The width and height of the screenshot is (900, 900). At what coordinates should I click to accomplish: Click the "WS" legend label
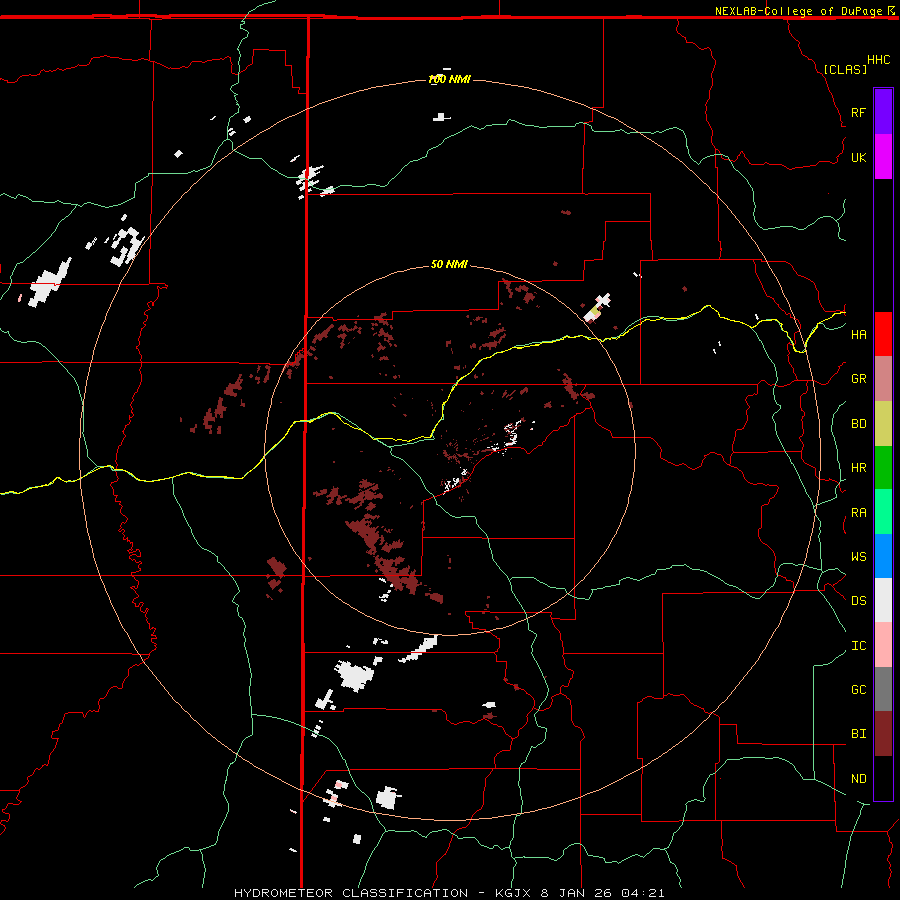858,556
